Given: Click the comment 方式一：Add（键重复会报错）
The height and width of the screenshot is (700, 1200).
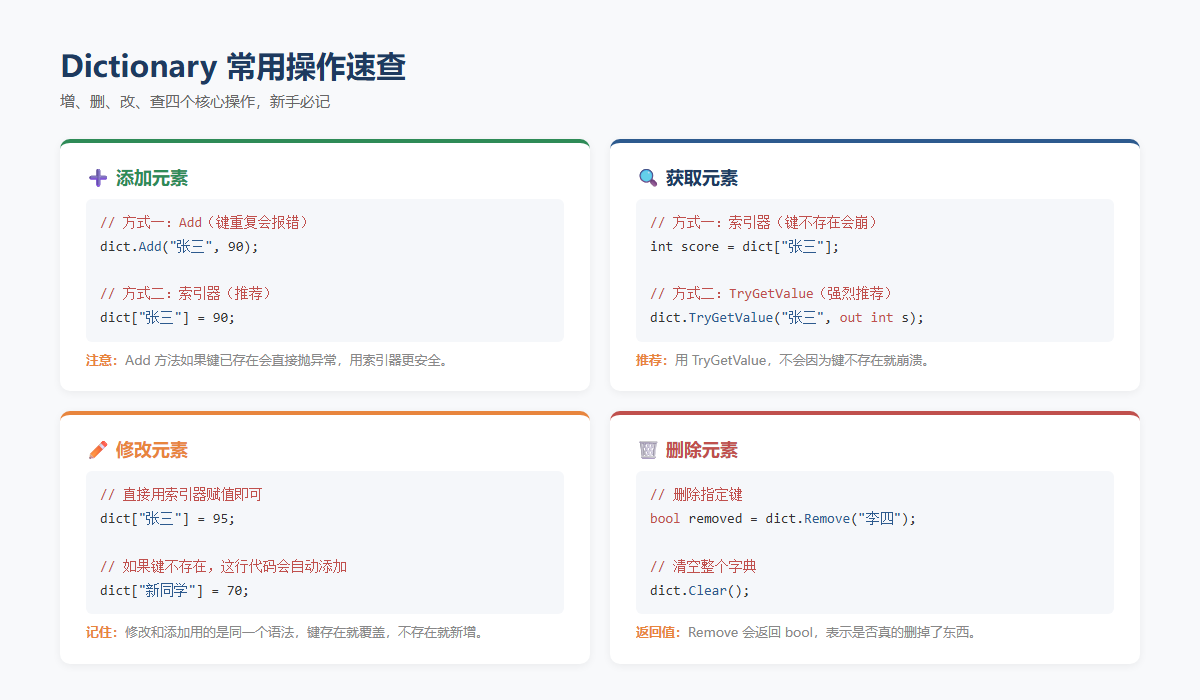Looking at the screenshot, I should coord(205,222).
